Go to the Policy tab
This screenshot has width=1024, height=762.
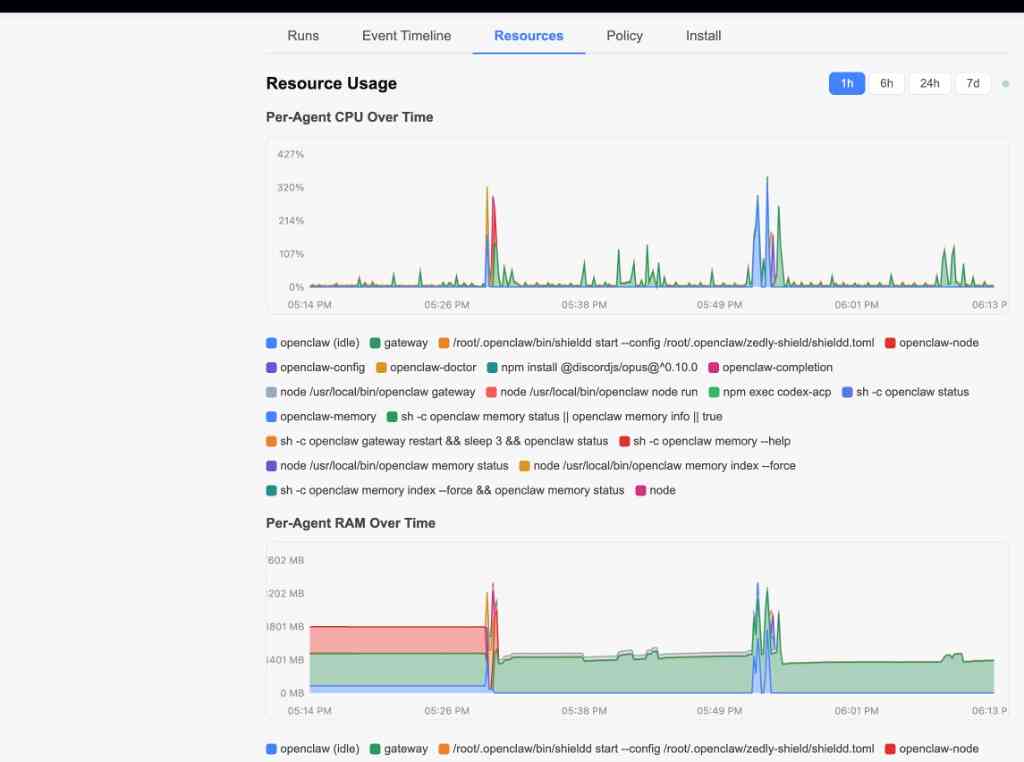624,36
